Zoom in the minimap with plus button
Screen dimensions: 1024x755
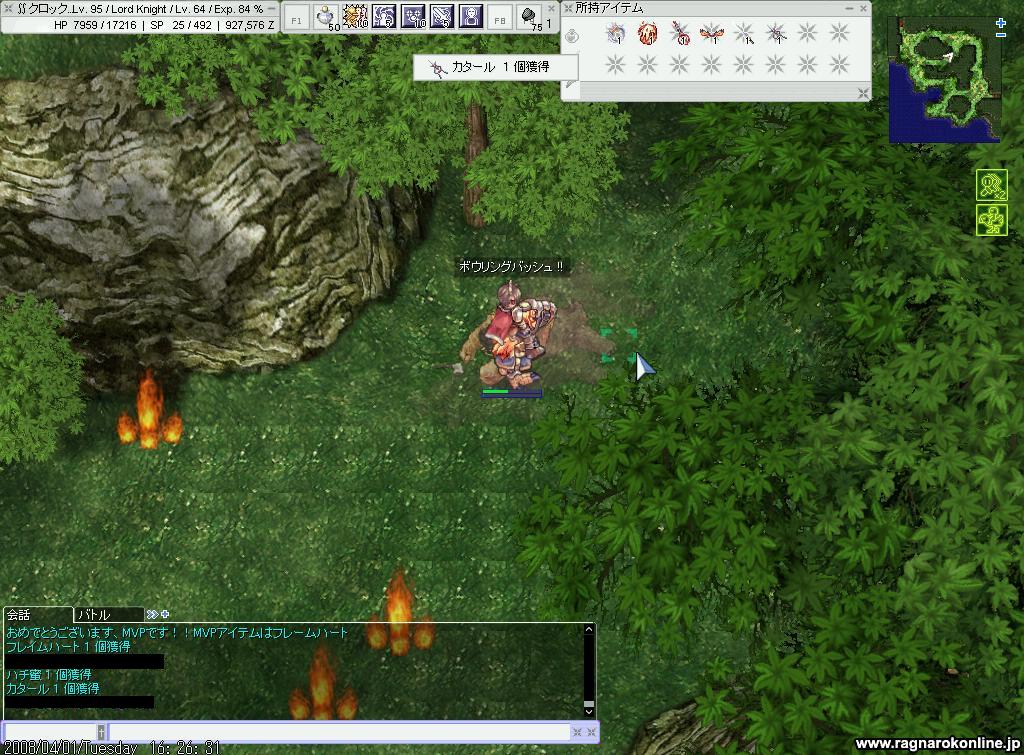(x=1001, y=23)
